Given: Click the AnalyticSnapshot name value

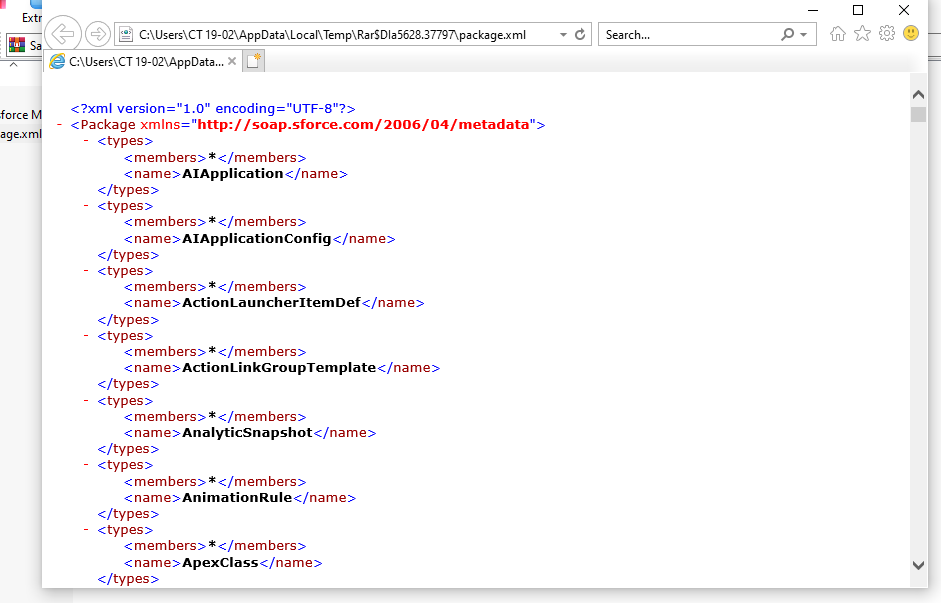Looking at the screenshot, I should pyautogui.click(x=247, y=433).
